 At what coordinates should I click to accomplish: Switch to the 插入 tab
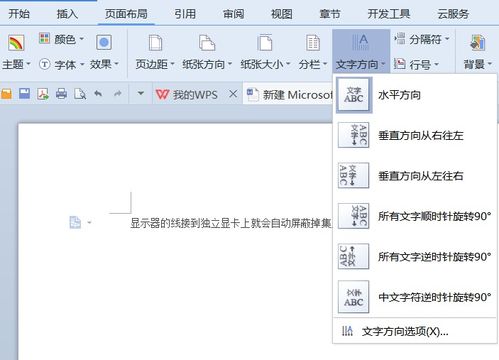(67, 14)
